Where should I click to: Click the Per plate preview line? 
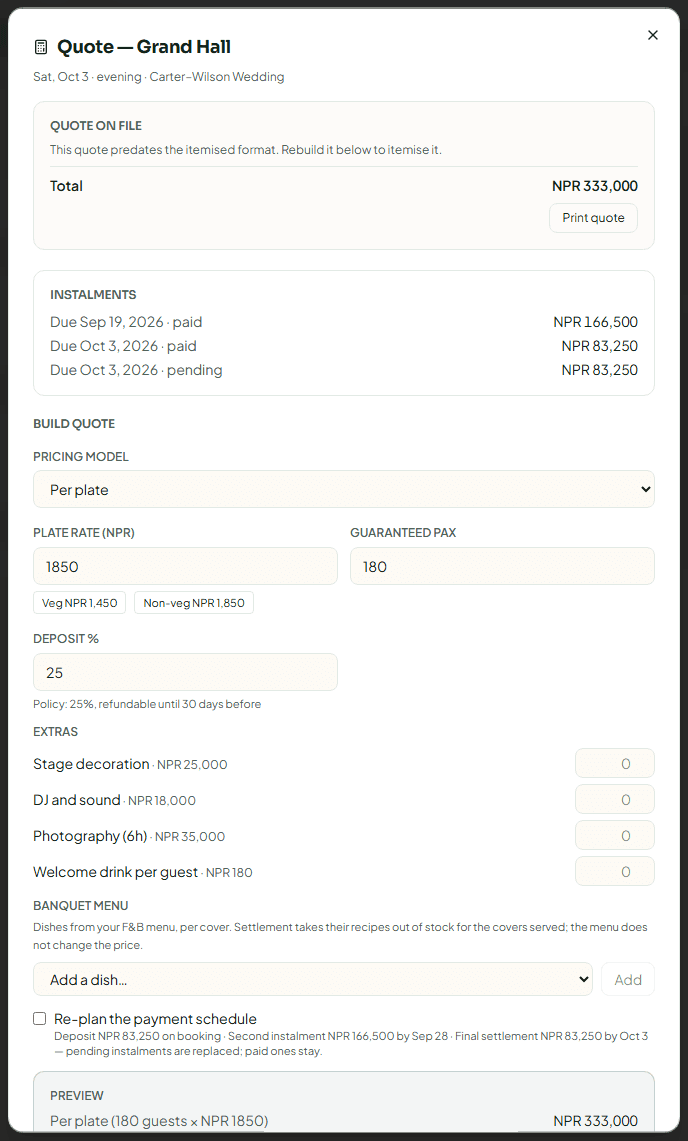(x=159, y=1121)
